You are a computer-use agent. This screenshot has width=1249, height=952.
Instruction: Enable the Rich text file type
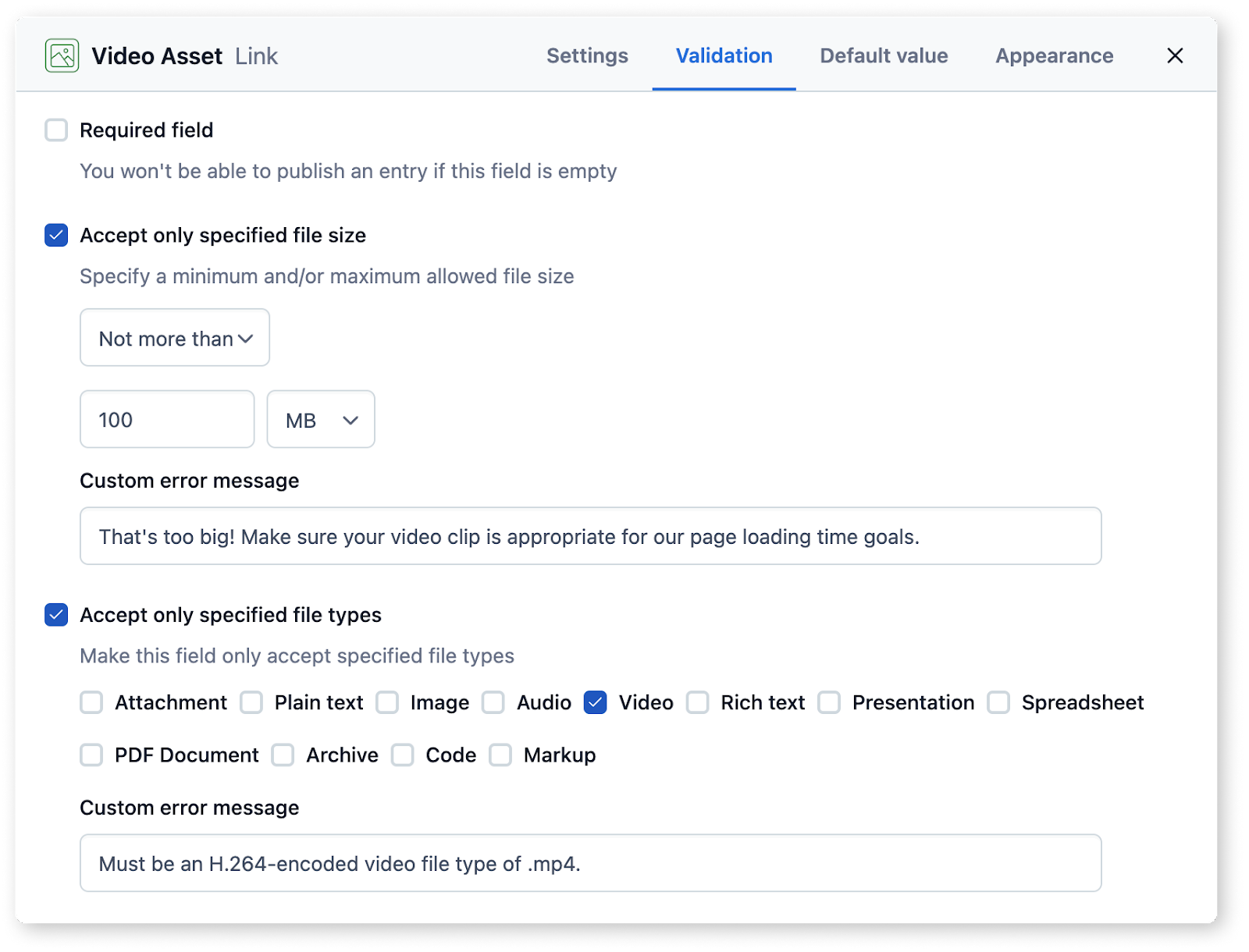(697, 702)
